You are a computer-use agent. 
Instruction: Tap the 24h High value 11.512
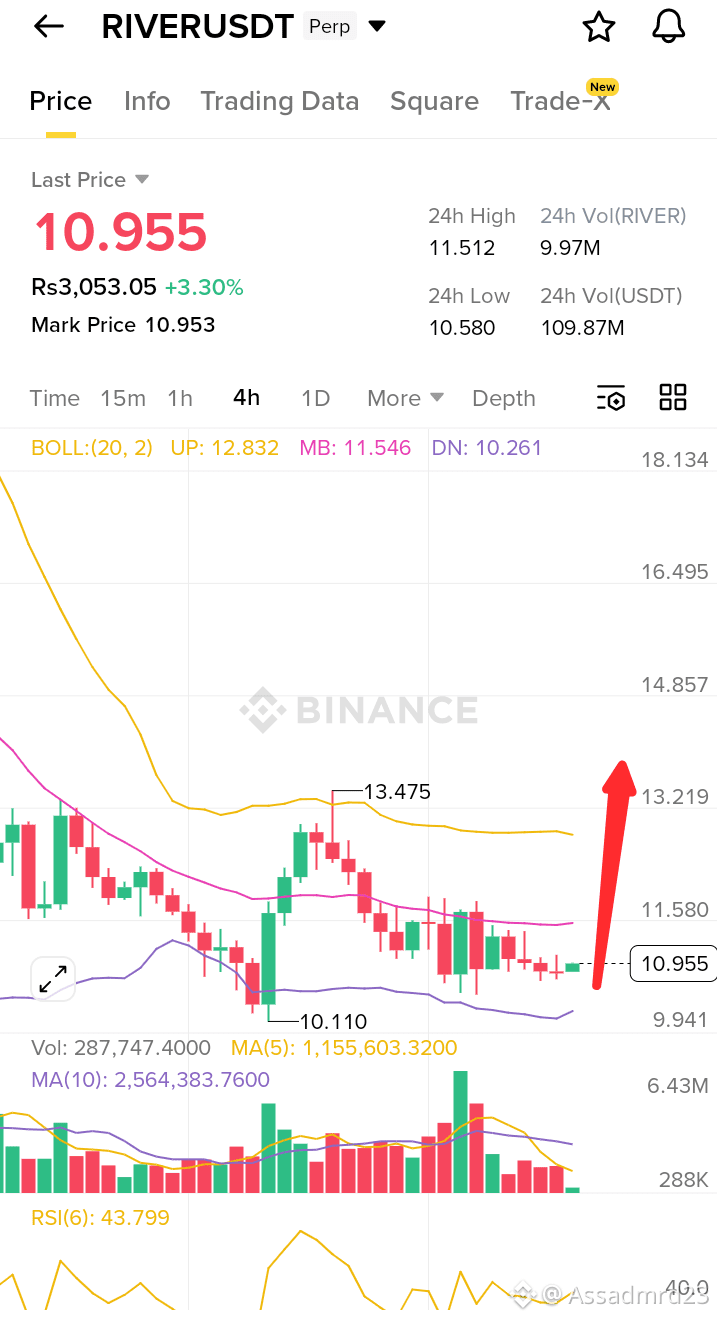[x=462, y=248]
